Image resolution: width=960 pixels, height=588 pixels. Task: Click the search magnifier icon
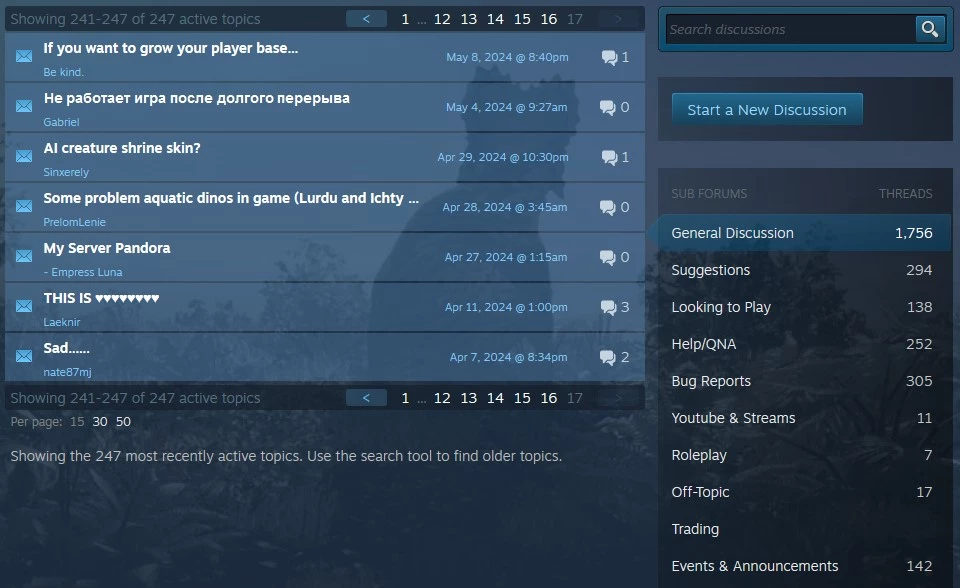pos(929,29)
